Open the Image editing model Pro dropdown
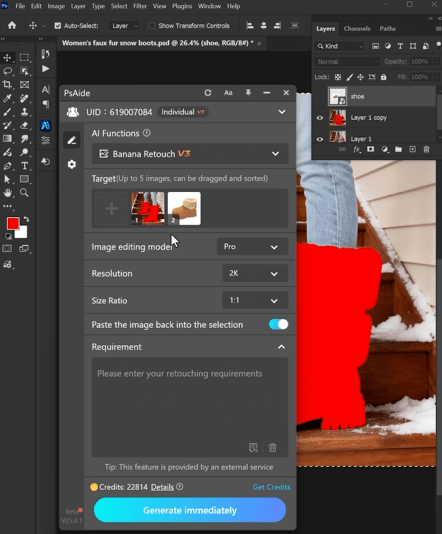The width and height of the screenshot is (442, 534). [252, 247]
